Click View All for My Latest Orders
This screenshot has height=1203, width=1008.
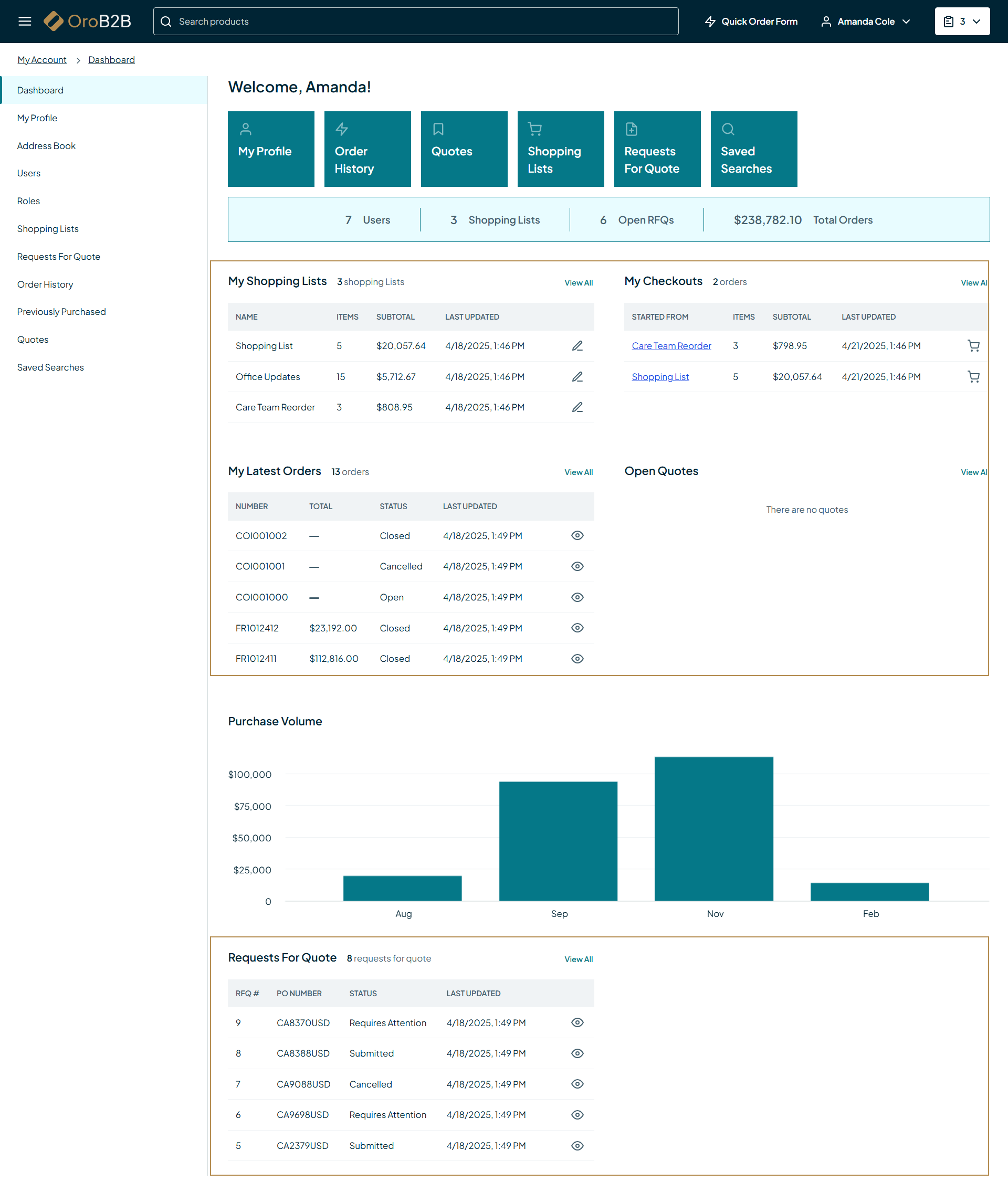(578, 472)
